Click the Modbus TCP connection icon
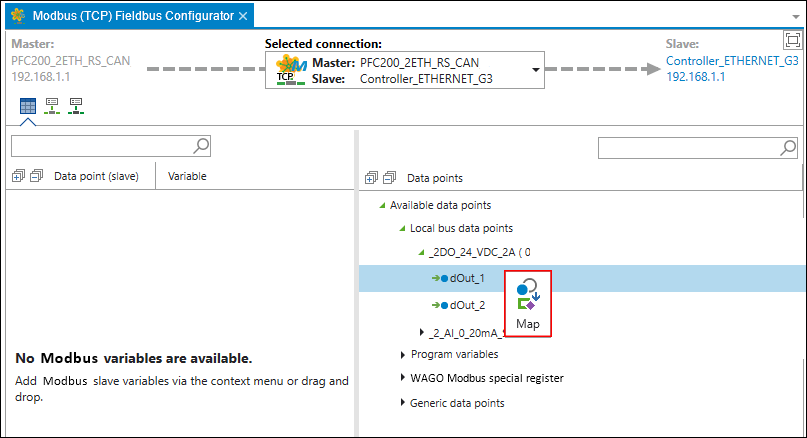Screen dimensions: 807x438 (291, 71)
